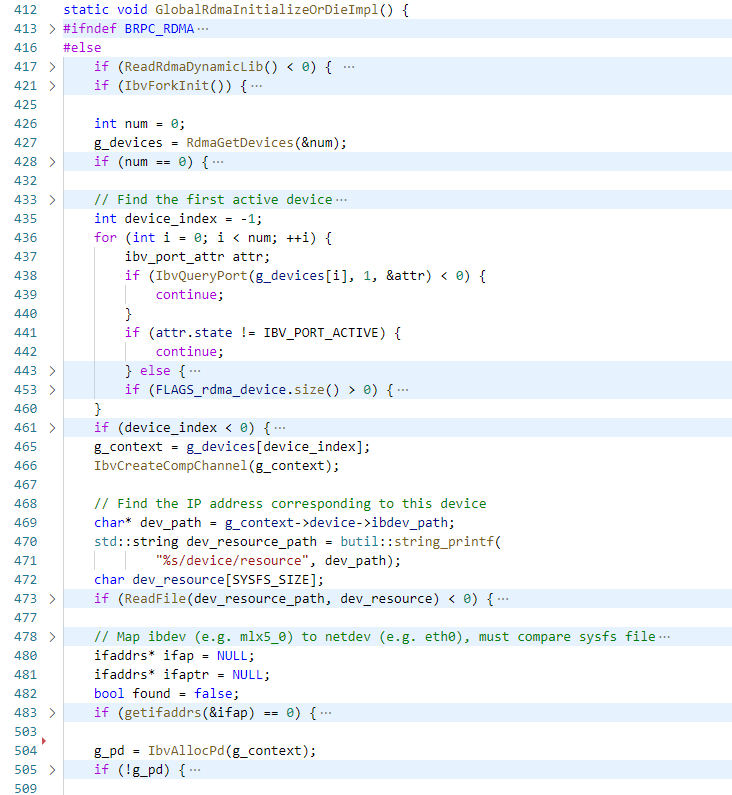Click line number 412

pyautogui.click(x=25, y=10)
